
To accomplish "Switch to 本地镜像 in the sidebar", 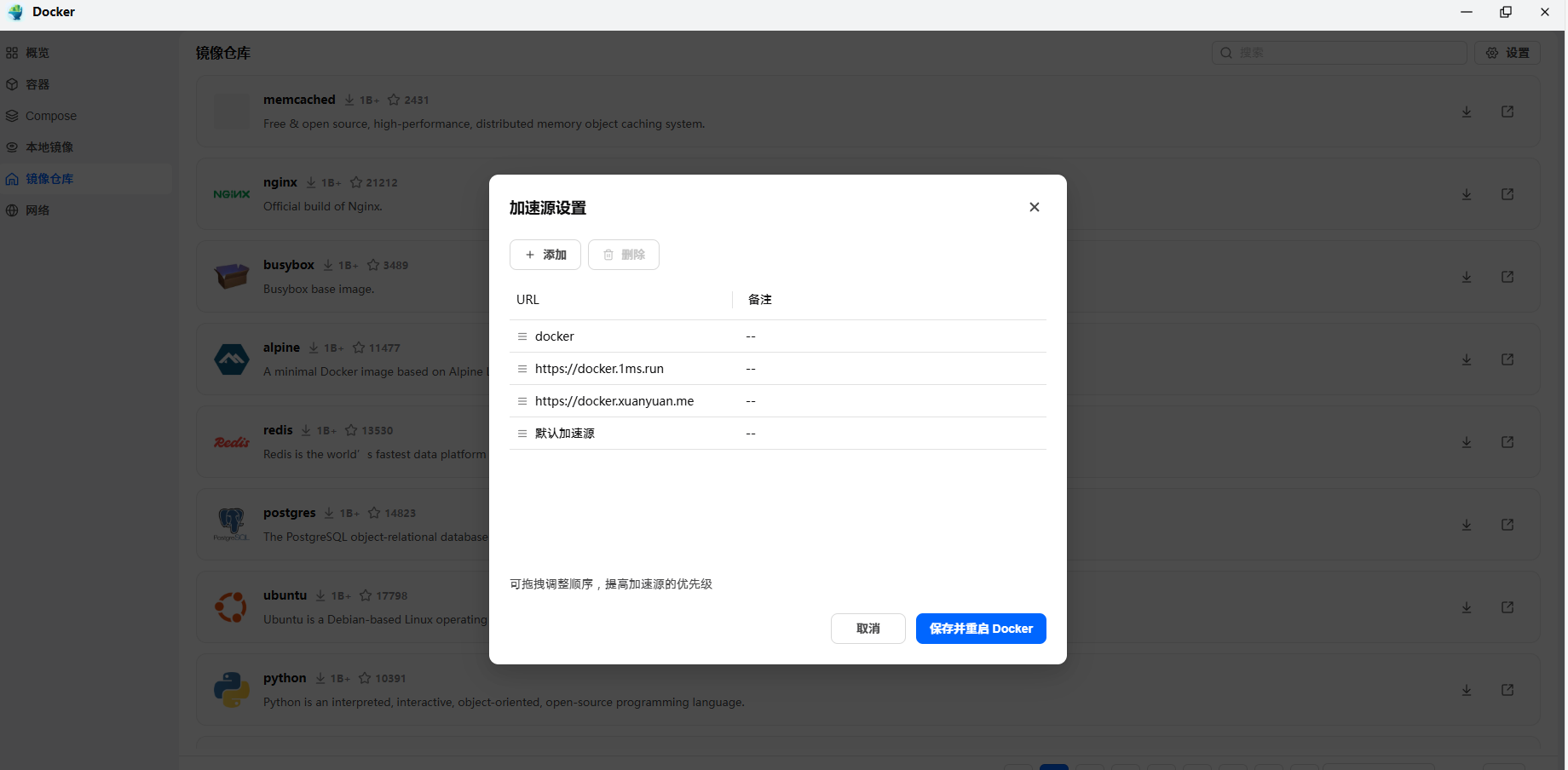I will point(86,147).
